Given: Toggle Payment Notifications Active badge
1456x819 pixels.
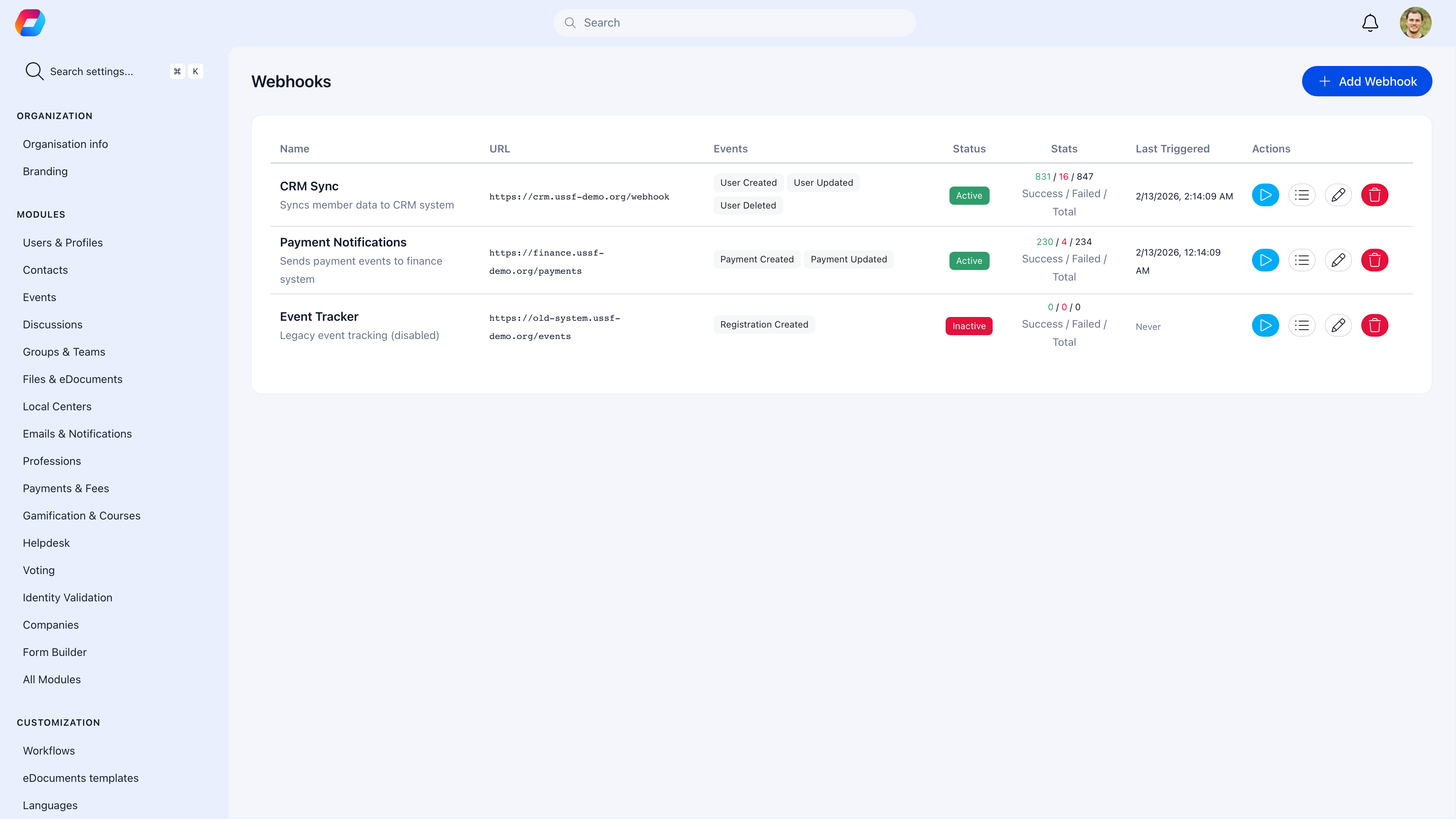Looking at the screenshot, I should [x=969, y=260].
